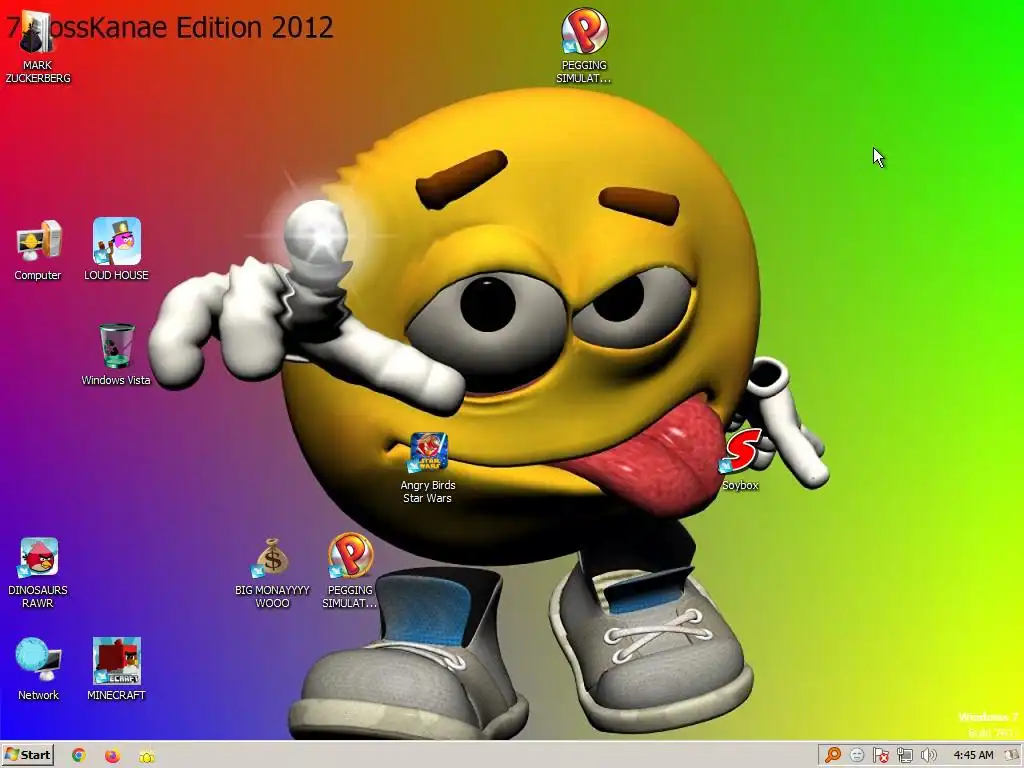Launch Firefox from the taskbar quick launch

[x=112, y=756]
